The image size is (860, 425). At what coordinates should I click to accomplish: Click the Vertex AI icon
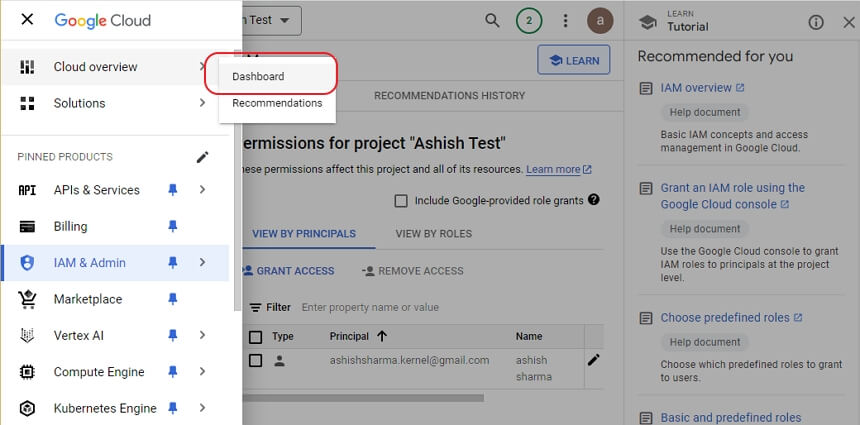(x=27, y=335)
